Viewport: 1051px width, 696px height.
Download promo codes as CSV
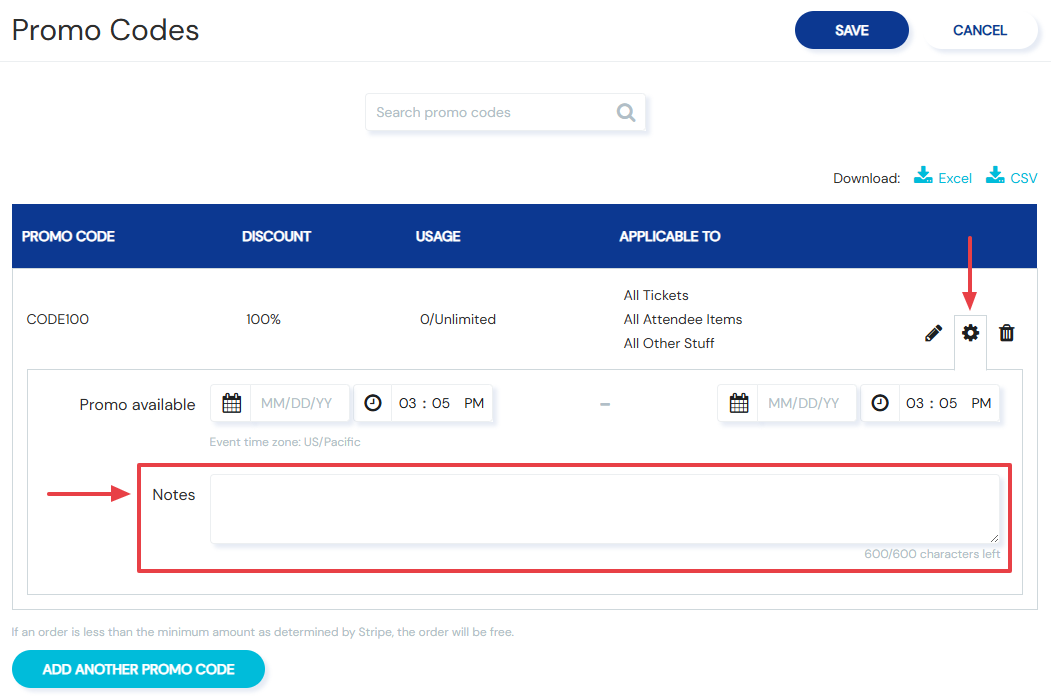[x=1011, y=177]
